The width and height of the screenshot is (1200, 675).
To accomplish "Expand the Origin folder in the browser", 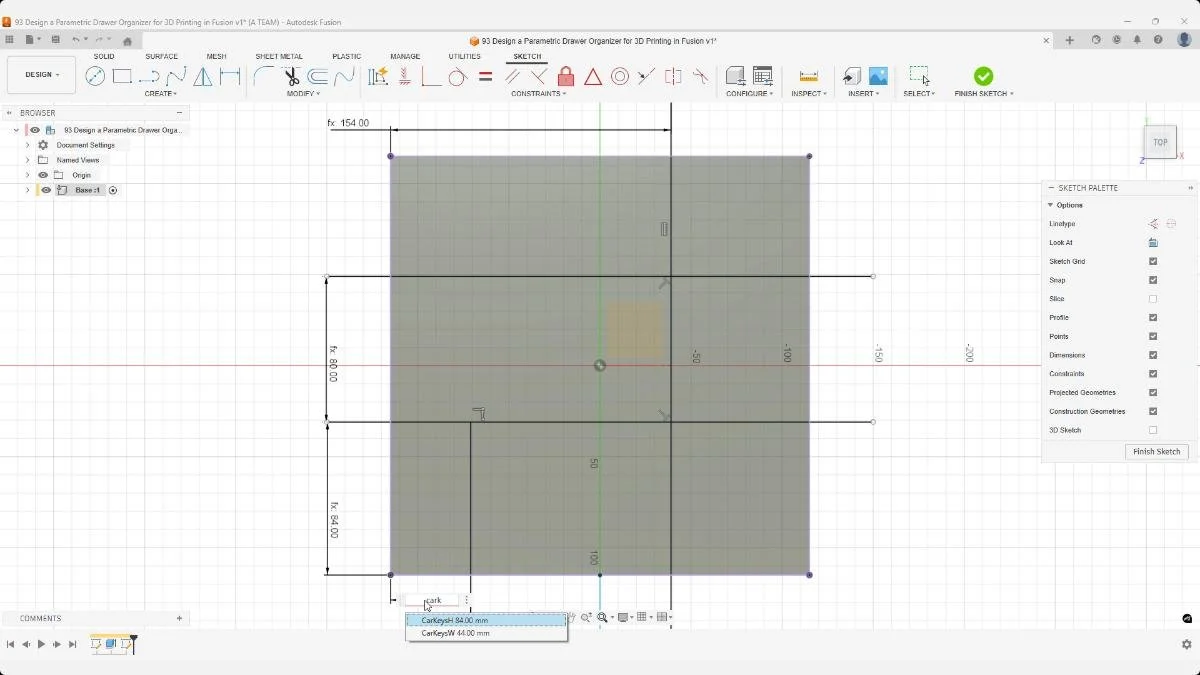I will click(x=27, y=174).
